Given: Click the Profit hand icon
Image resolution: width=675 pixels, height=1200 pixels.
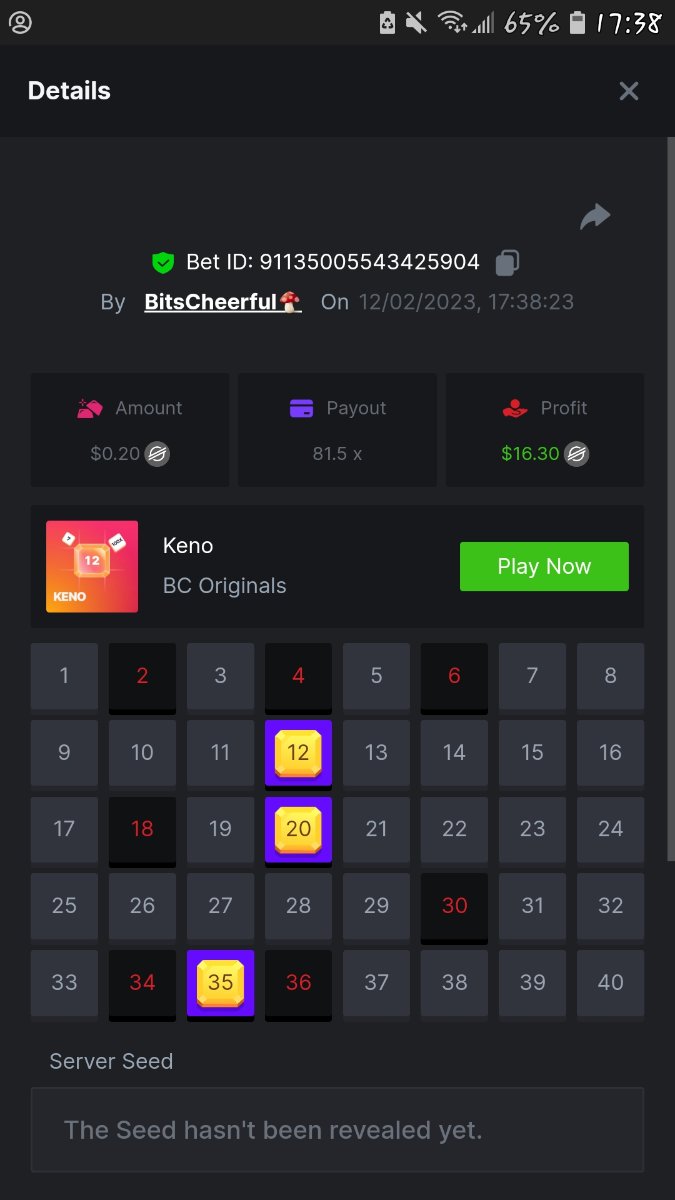Looking at the screenshot, I should point(515,408).
